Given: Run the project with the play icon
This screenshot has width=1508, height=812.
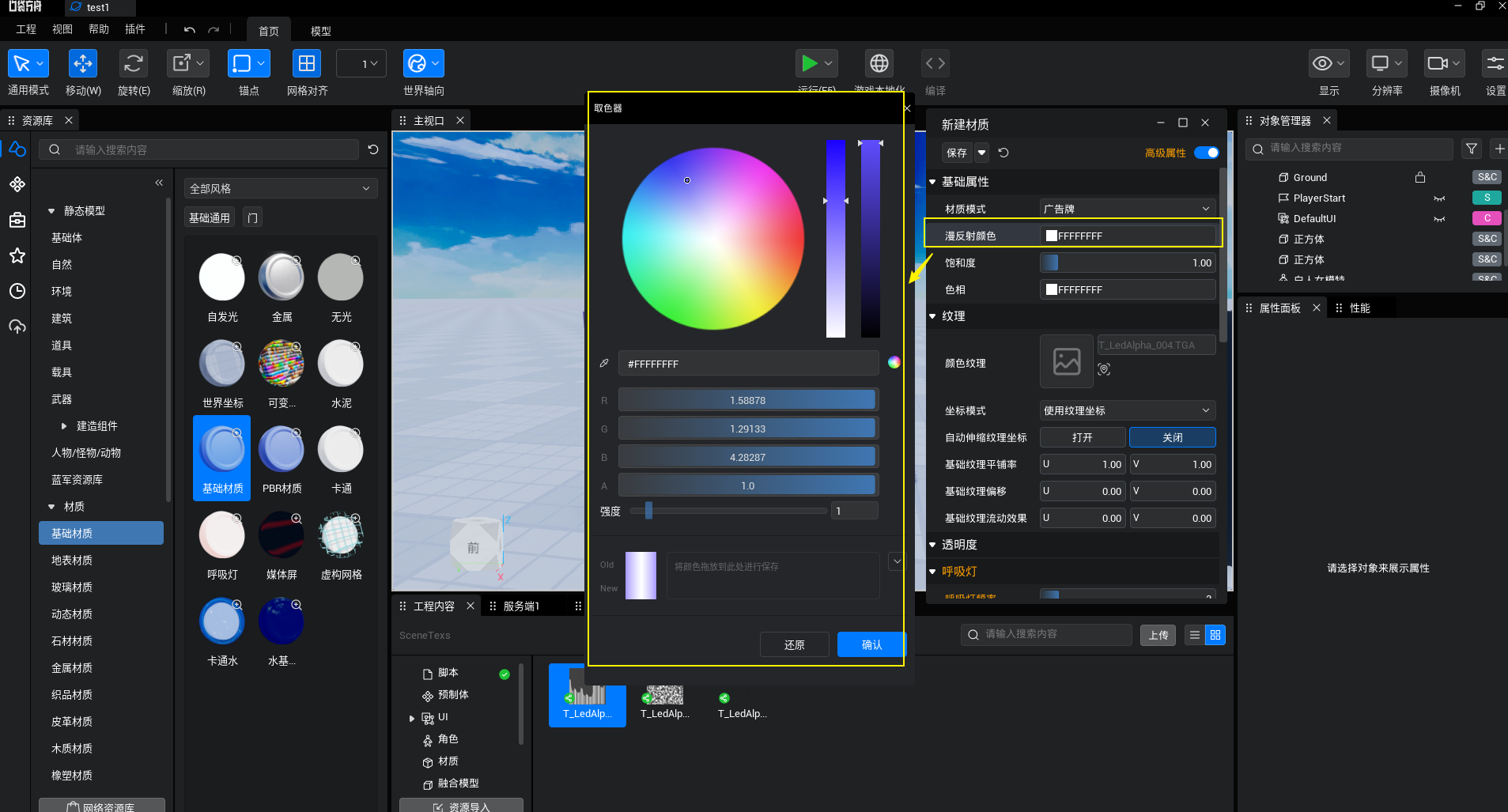Looking at the screenshot, I should [x=809, y=63].
